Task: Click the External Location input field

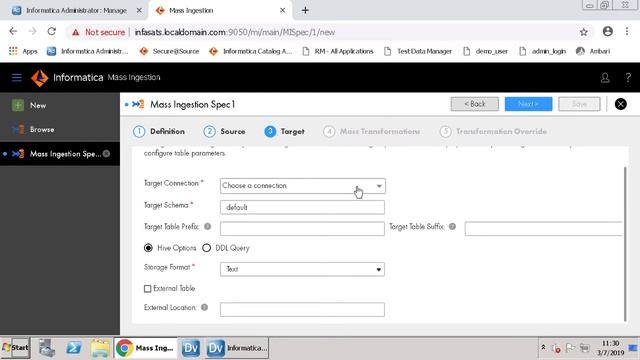Action: pos(302,309)
